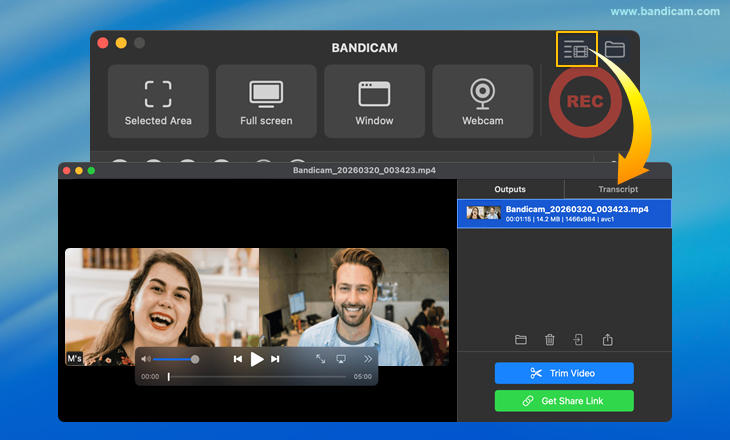
Task: Adjust the player volume slider
Action: pos(176,359)
